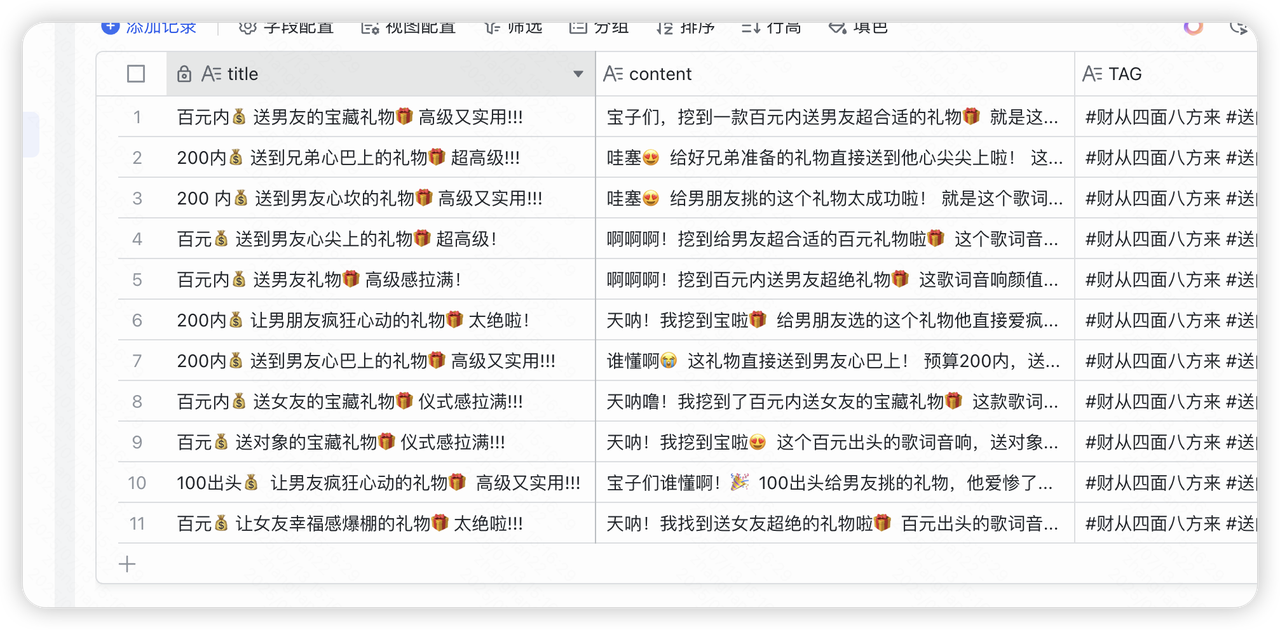
Task: Select title cell '百元 让女友幸福感爆棚的礼物 太绝啦!!!'
Action: [x=381, y=524]
